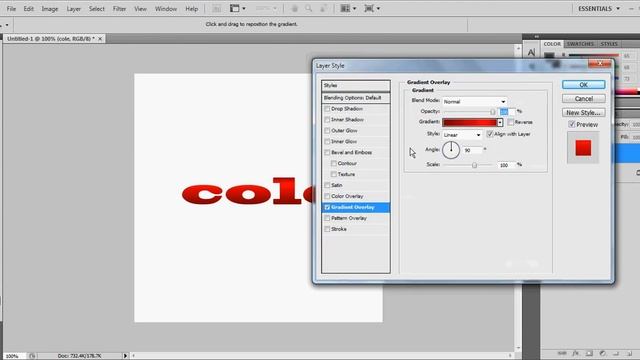Viewport: 640px width, 360px height.
Task: Select the Hand tool icon in the top bar
Action: [x=294, y=9]
